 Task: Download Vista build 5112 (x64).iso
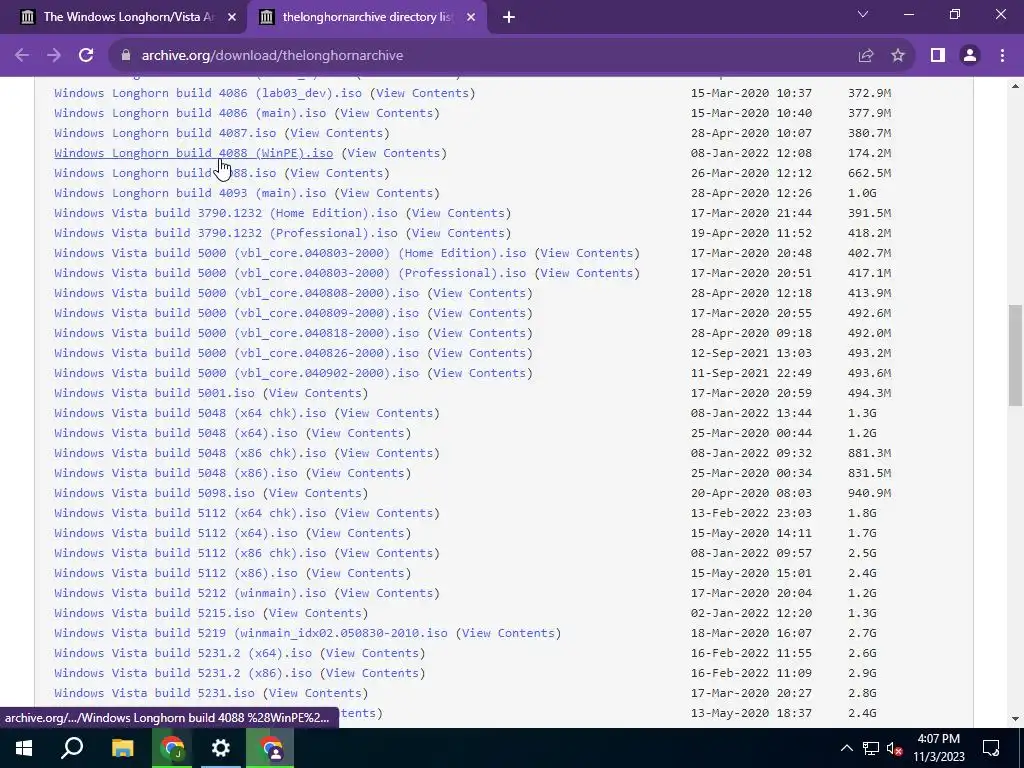(176, 533)
